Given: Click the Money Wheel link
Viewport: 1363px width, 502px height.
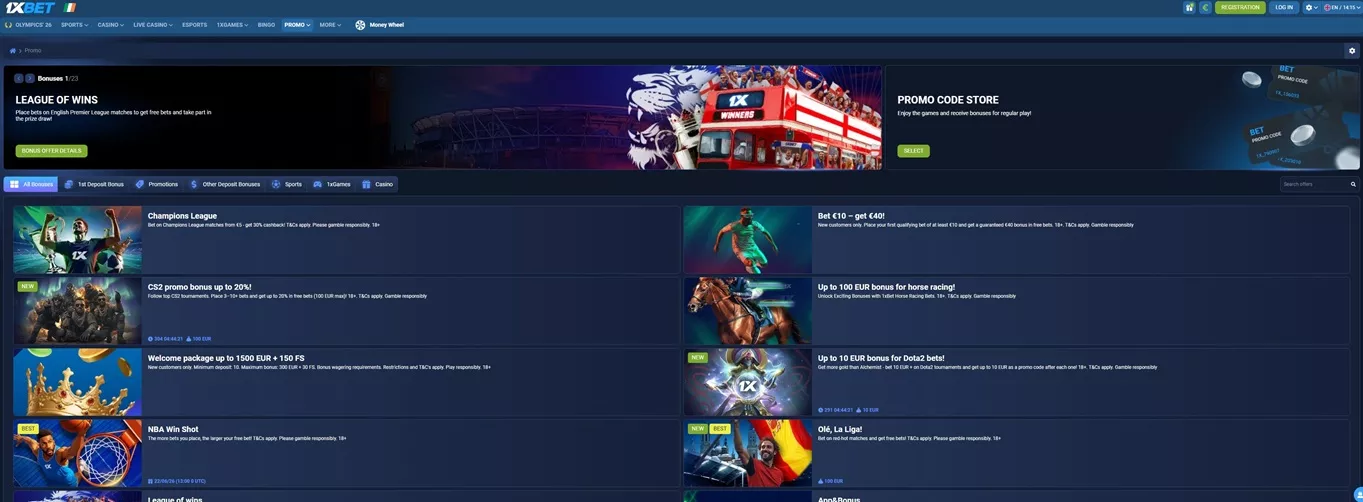Looking at the screenshot, I should [x=386, y=25].
